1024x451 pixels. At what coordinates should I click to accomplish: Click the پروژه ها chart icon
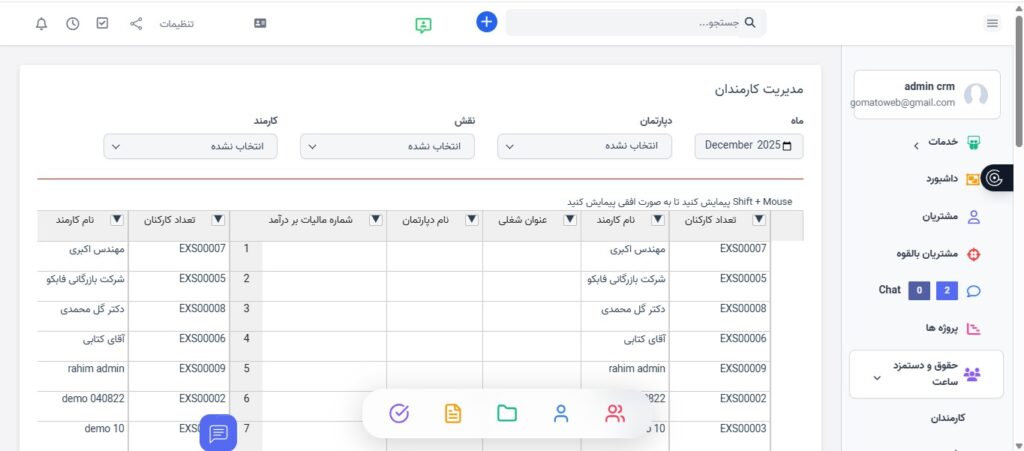pos(973,329)
